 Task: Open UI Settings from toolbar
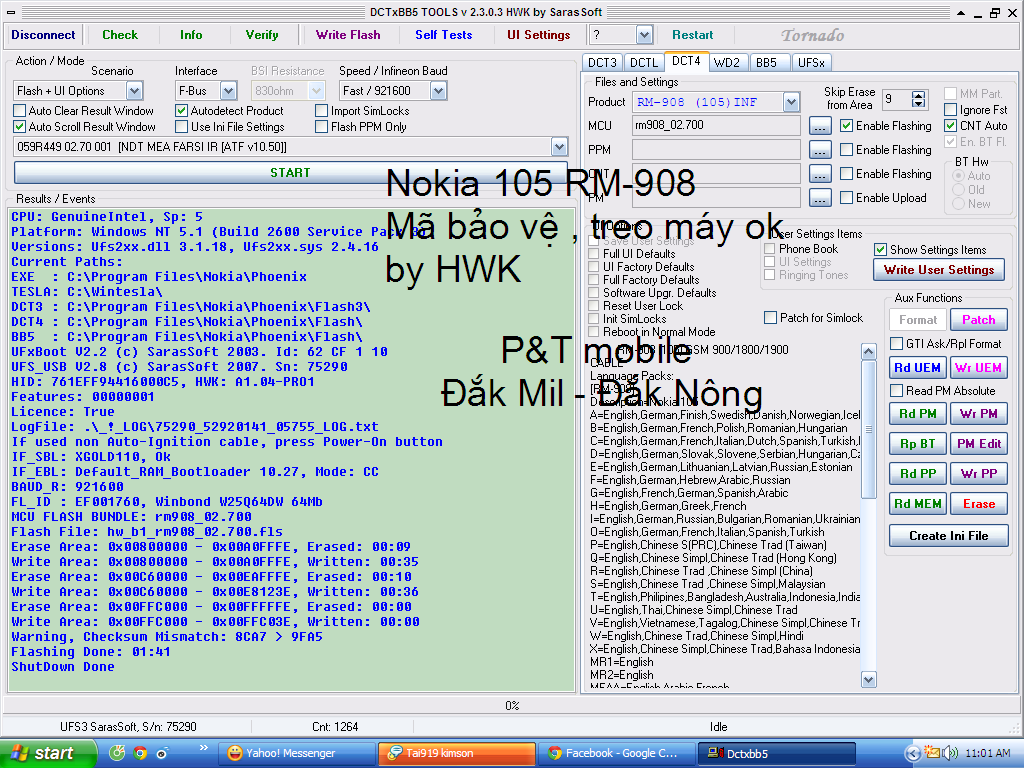click(x=539, y=35)
